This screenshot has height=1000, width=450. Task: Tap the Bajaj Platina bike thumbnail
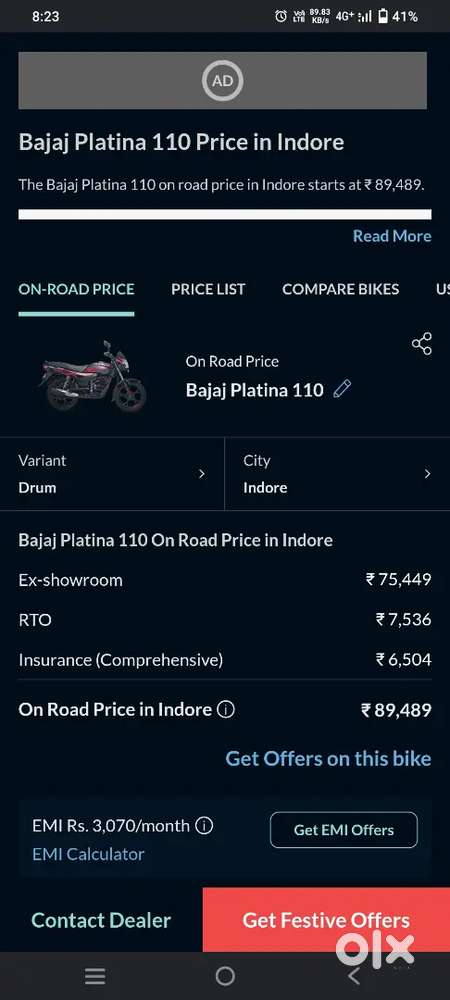click(x=95, y=376)
